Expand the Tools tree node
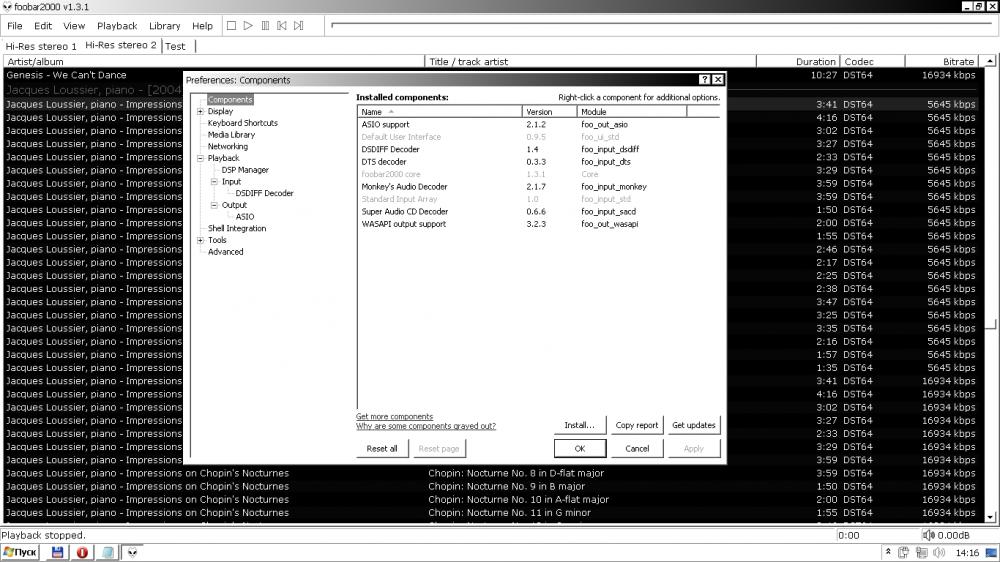Screen dimensions: 1000x562 pos(200,240)
